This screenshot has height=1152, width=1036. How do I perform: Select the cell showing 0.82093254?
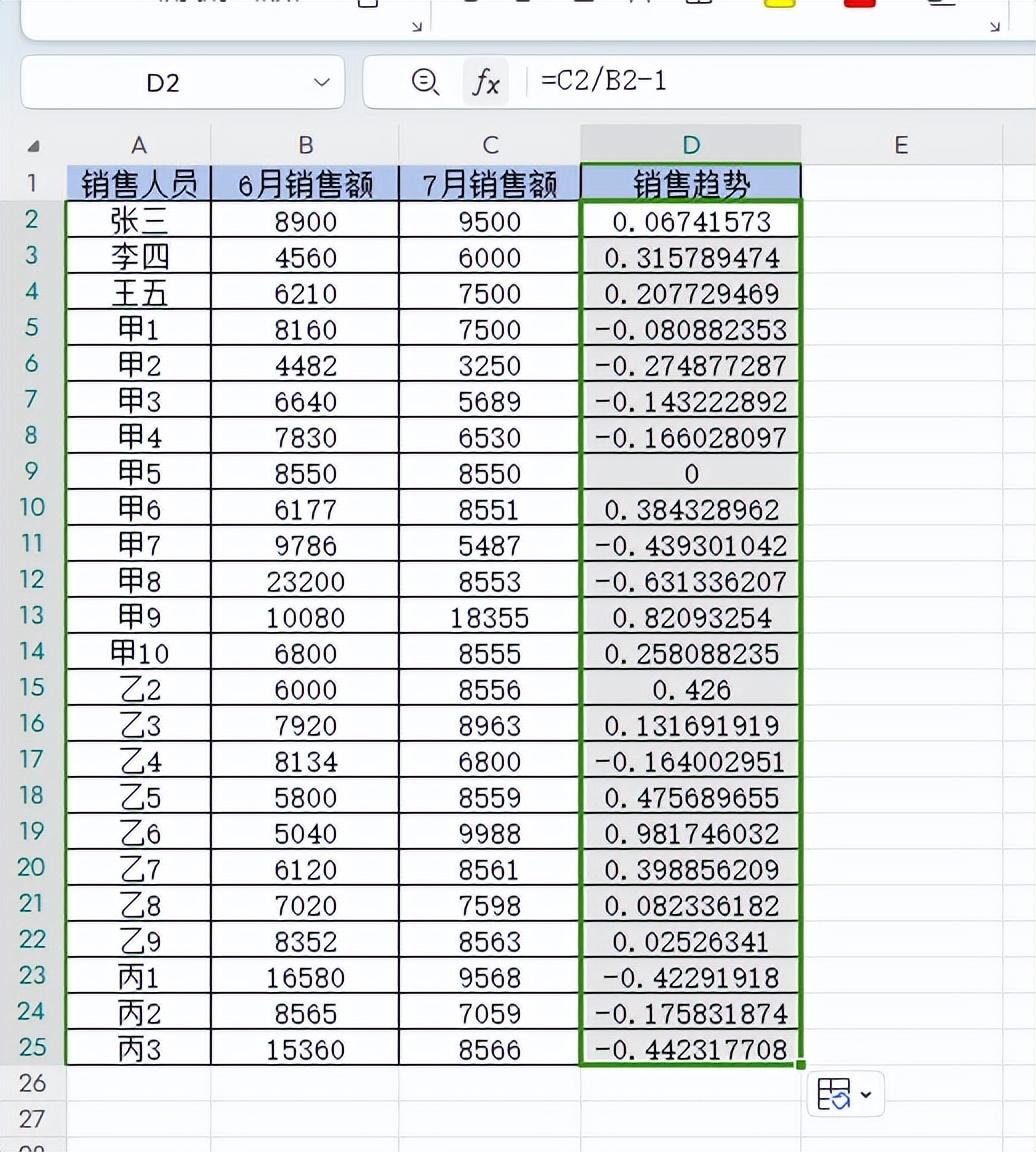tap(691, 616)
